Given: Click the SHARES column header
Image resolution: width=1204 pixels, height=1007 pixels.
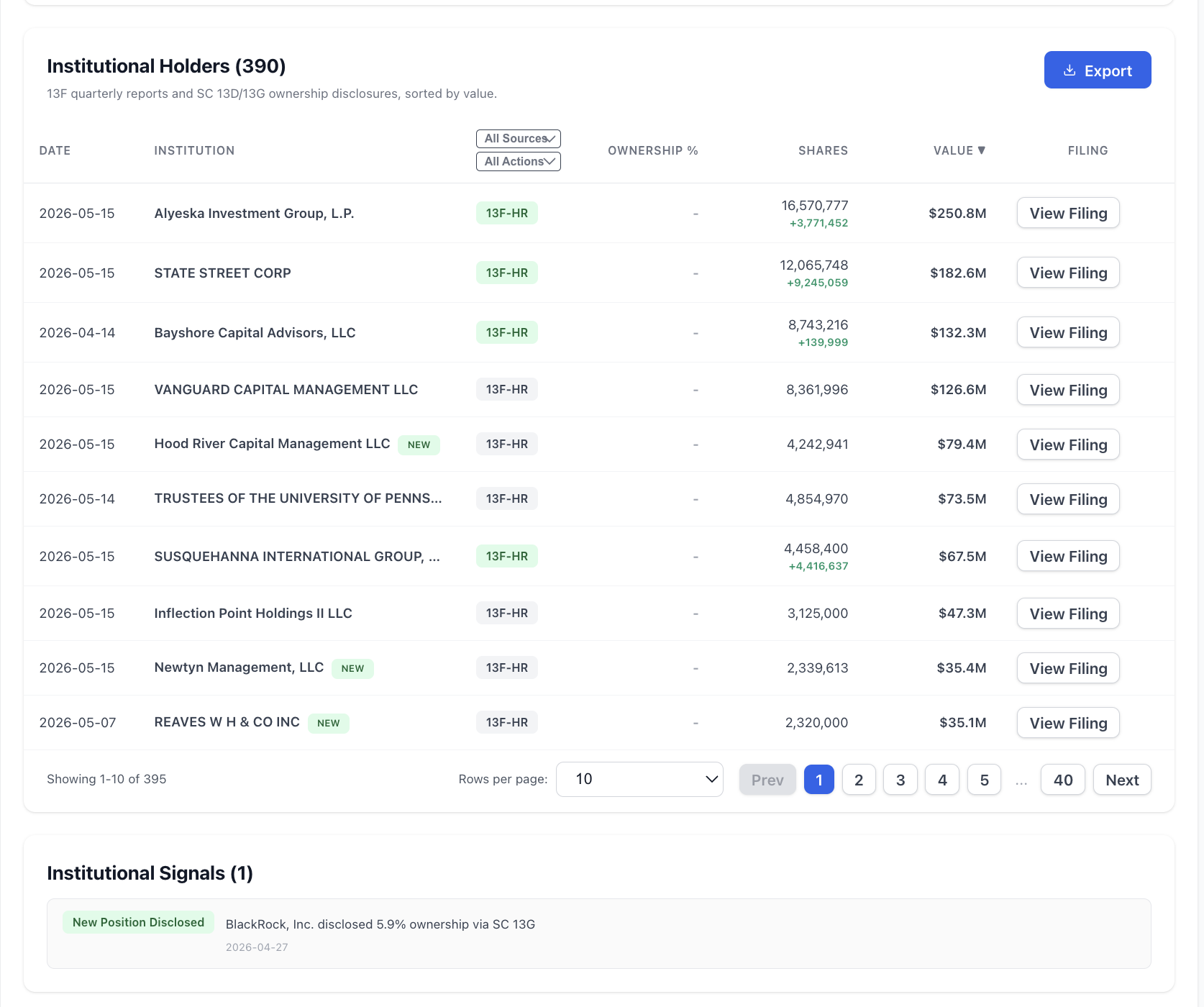Looking at the screenshot, I should tap(823, 150).
